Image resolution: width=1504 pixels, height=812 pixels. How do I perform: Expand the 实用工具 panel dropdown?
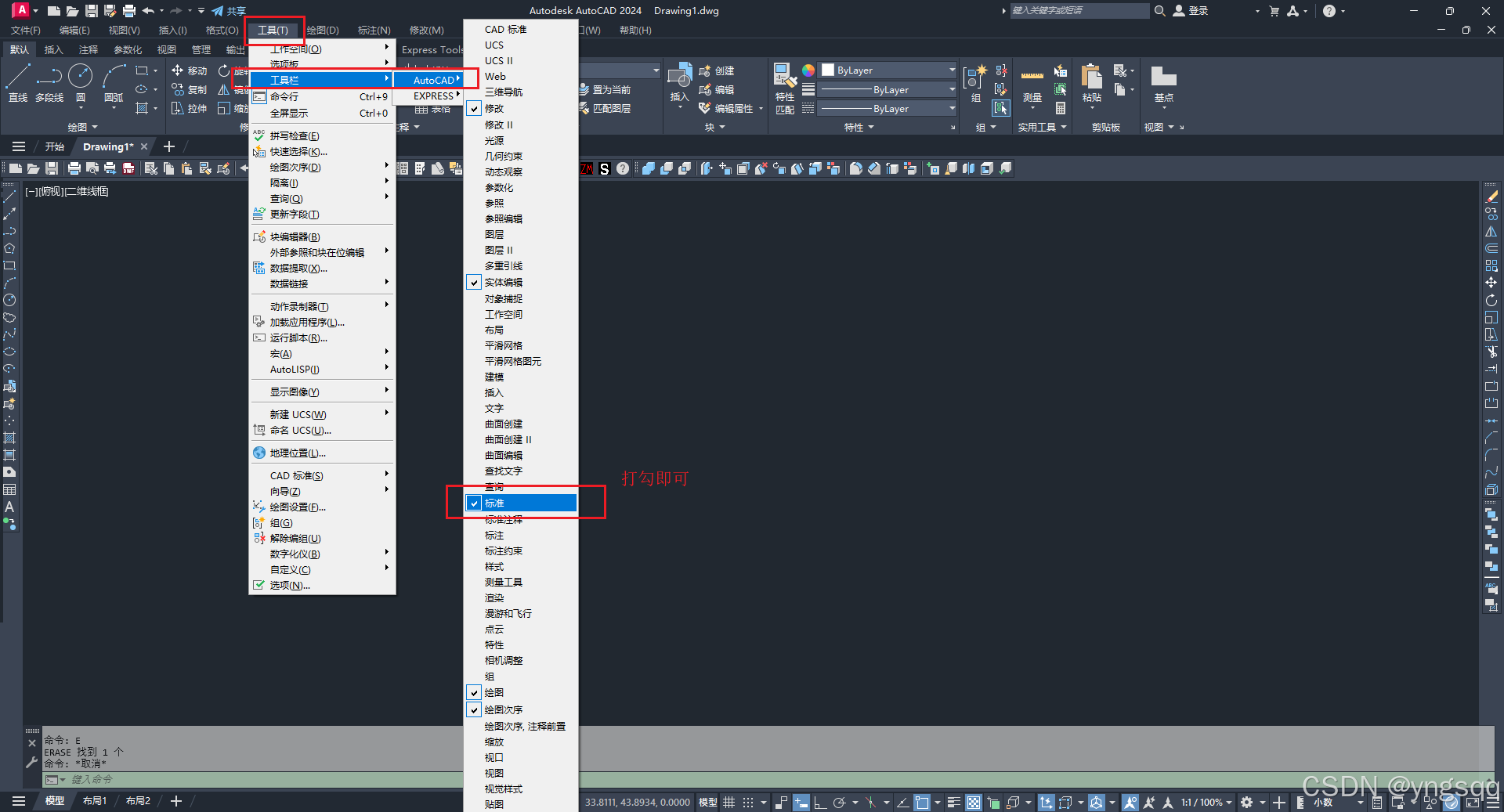pyautogui.click(x=1043, y=127)
